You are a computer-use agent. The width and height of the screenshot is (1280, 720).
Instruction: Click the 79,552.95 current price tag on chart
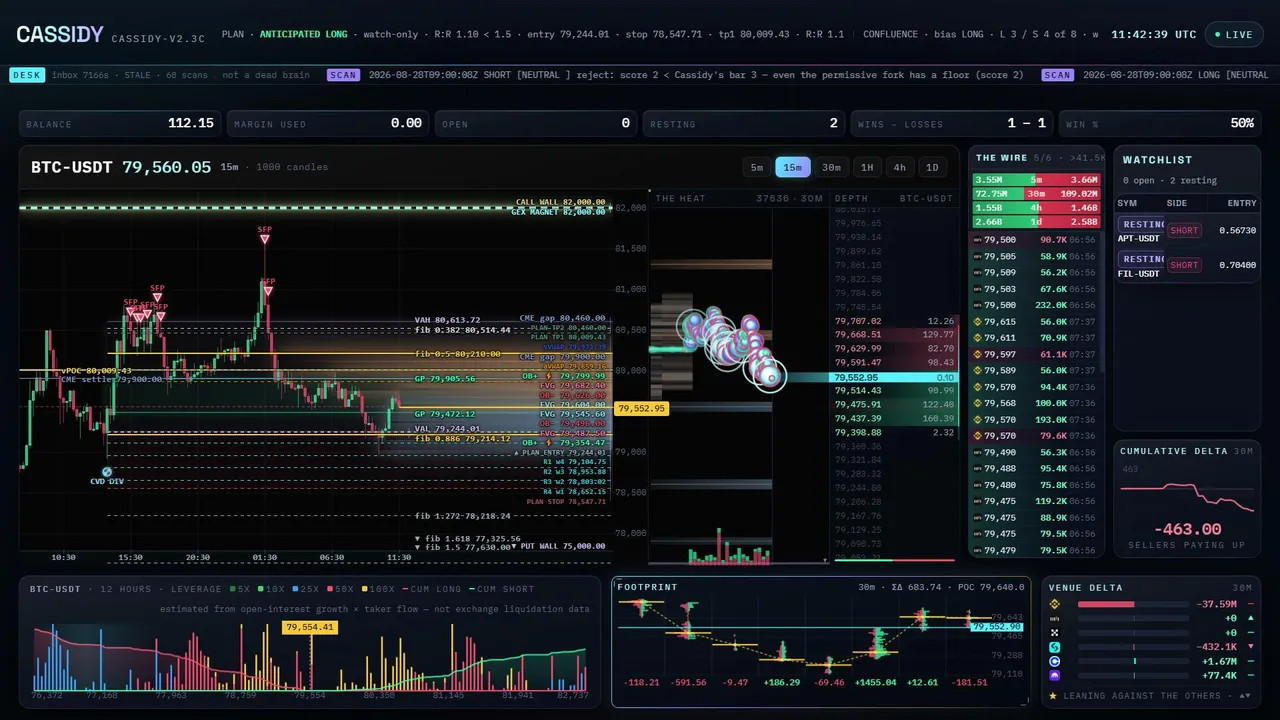pyautogui.click(x=642, y=408)
